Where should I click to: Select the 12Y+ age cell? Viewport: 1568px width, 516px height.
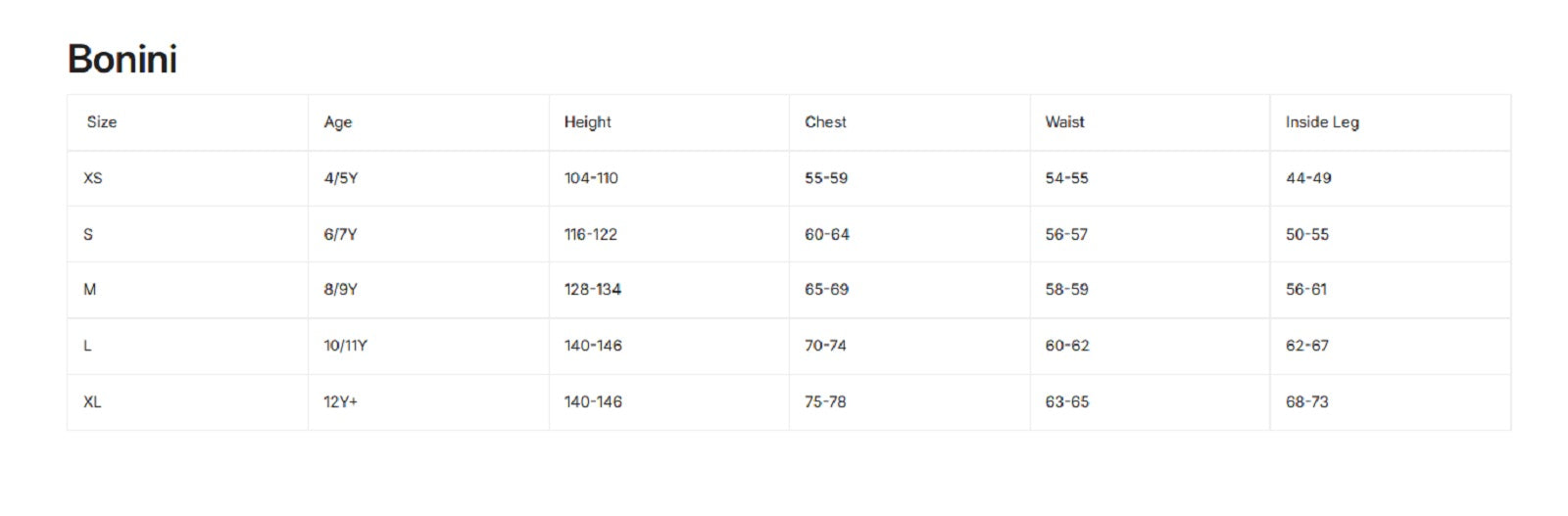[x=341, y=401]
